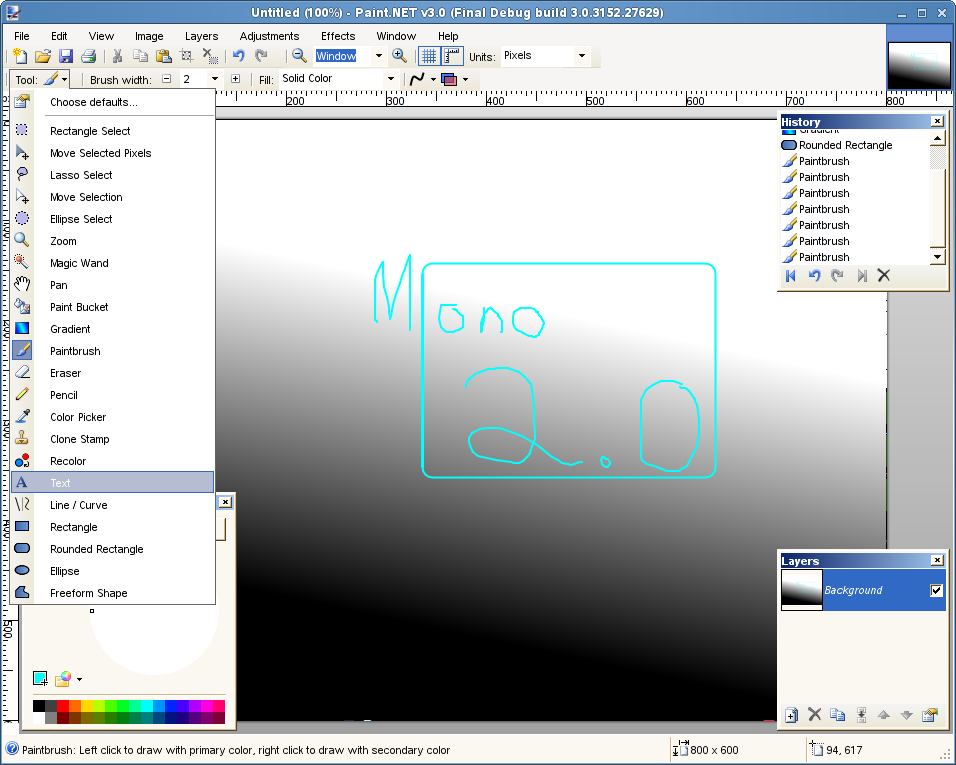Close the History panel
Viewport: 956px width, 765px height.
tap(938, 121)
